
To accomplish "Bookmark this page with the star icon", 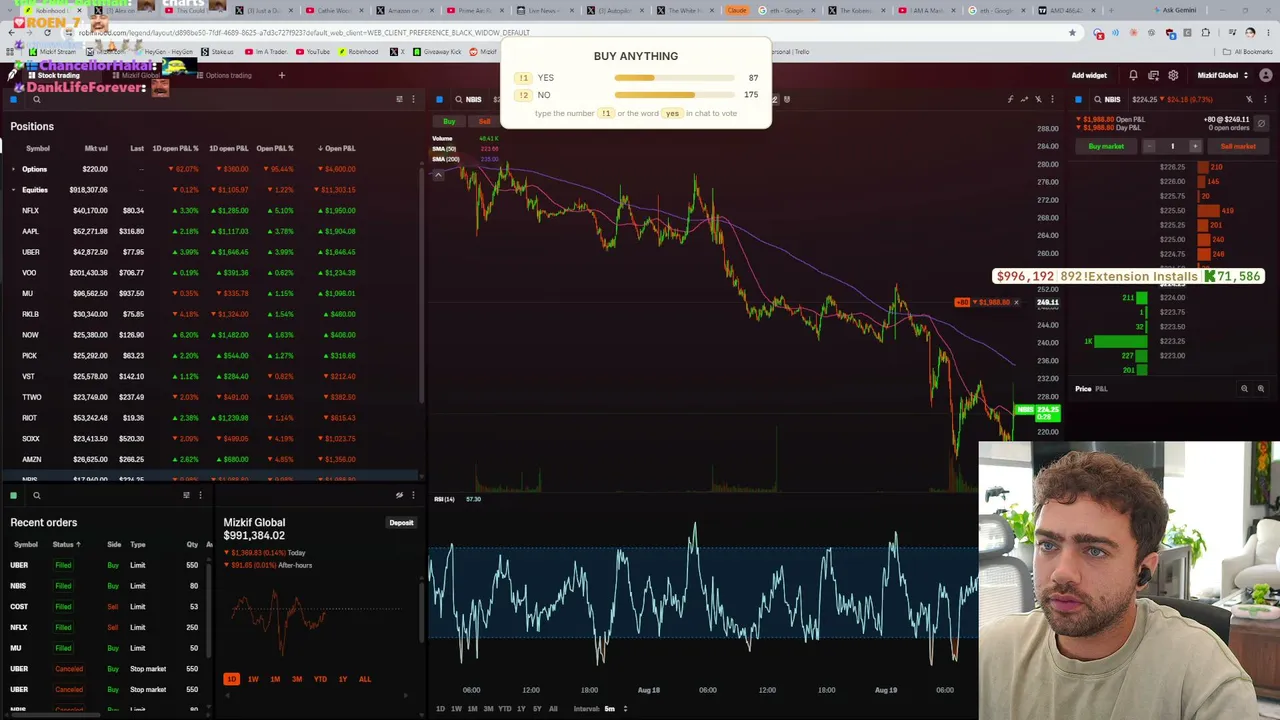I will [x=1072, y=32].
